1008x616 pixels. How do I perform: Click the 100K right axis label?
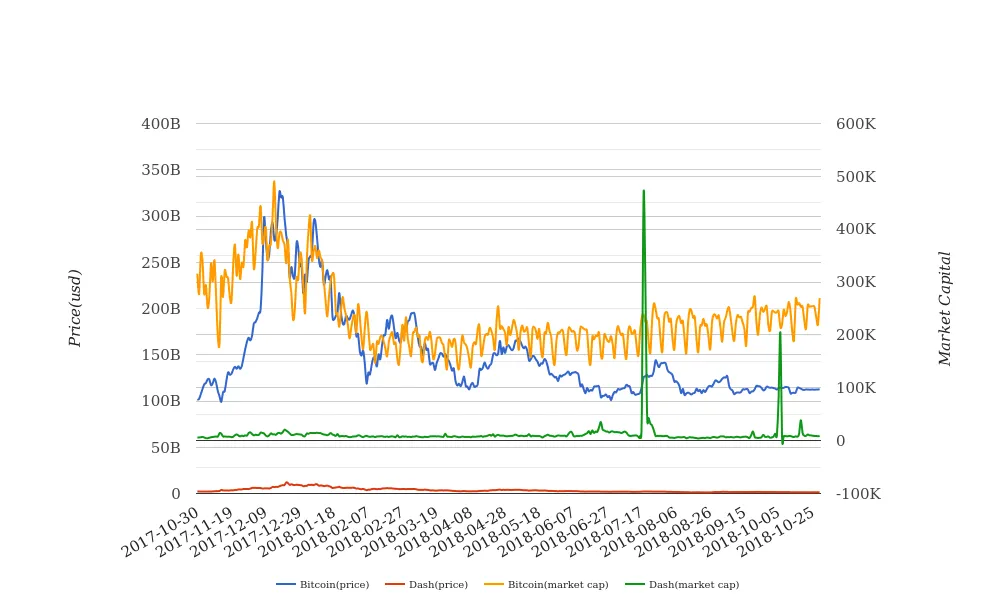(856, 388)
